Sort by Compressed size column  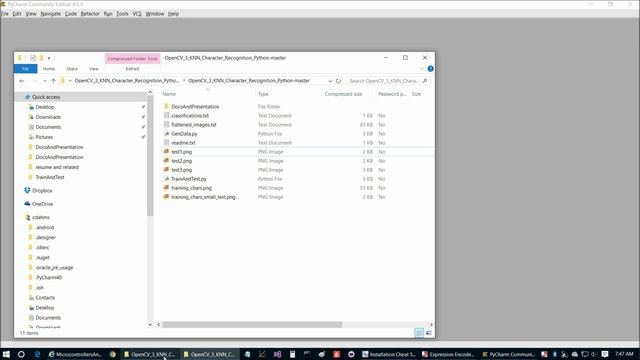tap(343, 94)
